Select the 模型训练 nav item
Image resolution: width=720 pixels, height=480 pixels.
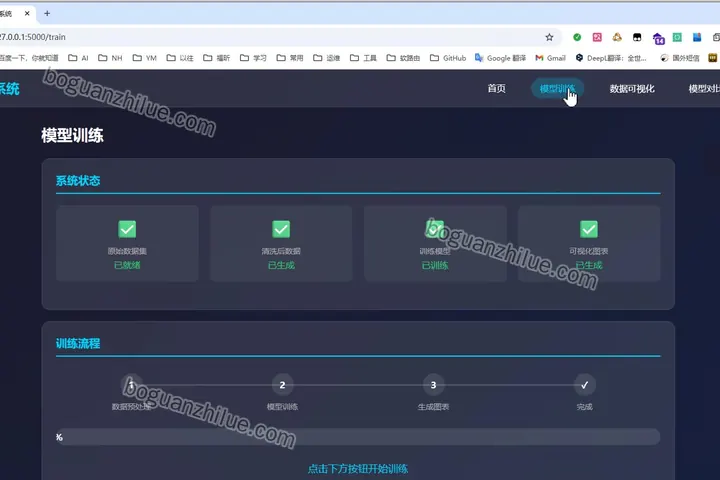point(557,89)
